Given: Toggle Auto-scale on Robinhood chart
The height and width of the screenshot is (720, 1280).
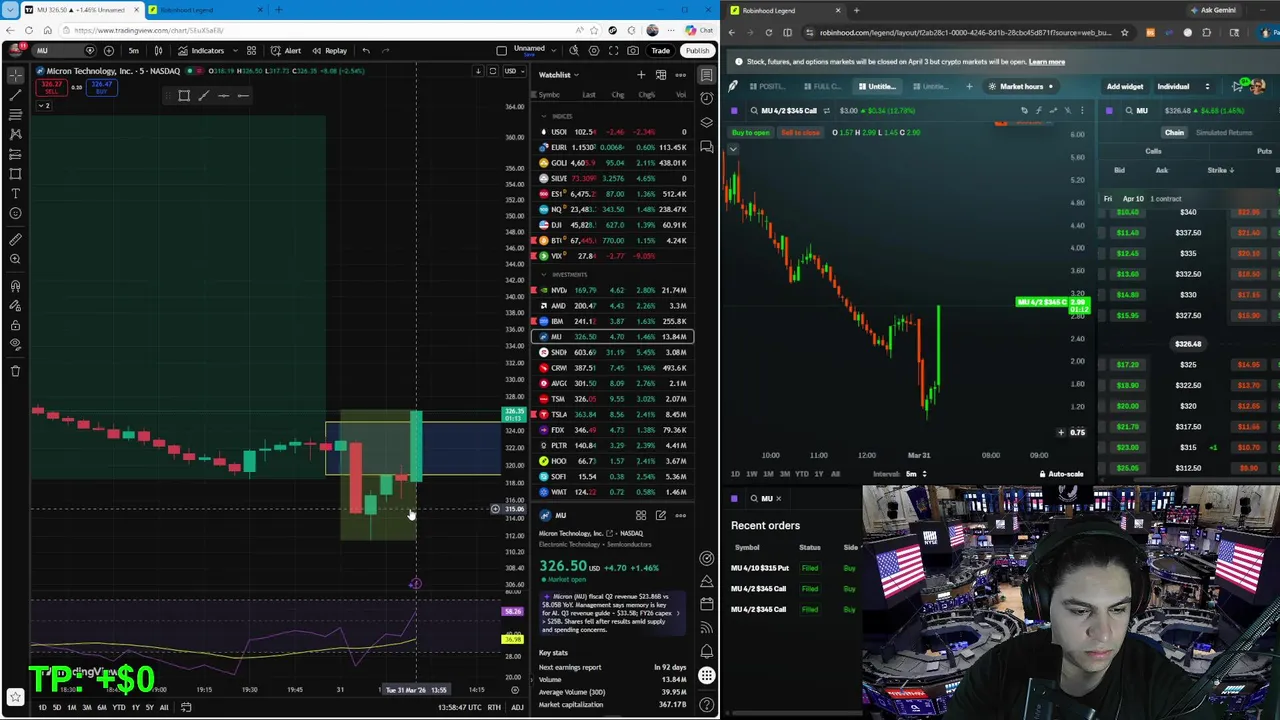Looking at the screenshot, I should (x=1061, y=474).
